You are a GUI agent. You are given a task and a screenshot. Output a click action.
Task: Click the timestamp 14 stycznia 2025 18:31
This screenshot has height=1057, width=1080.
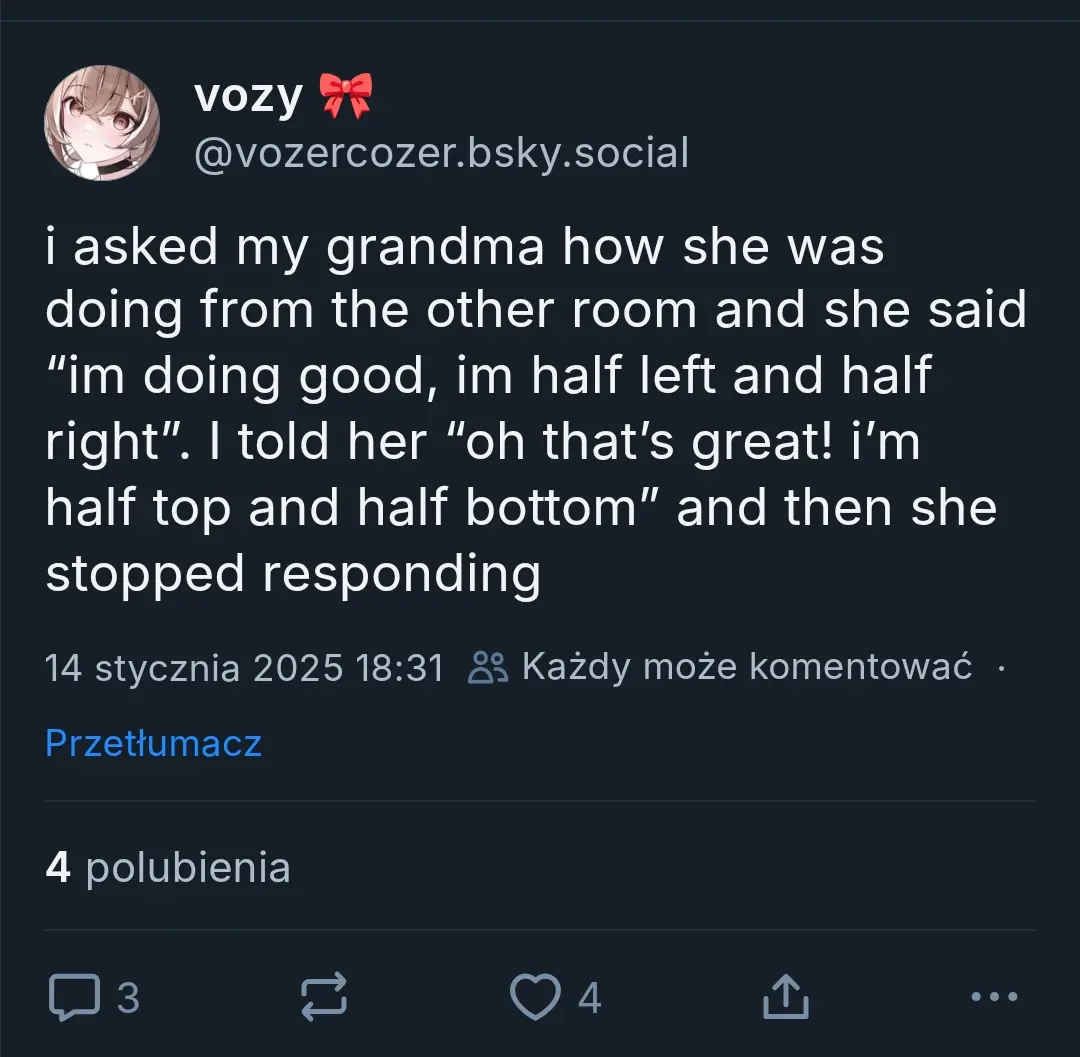tap(244, 667)
